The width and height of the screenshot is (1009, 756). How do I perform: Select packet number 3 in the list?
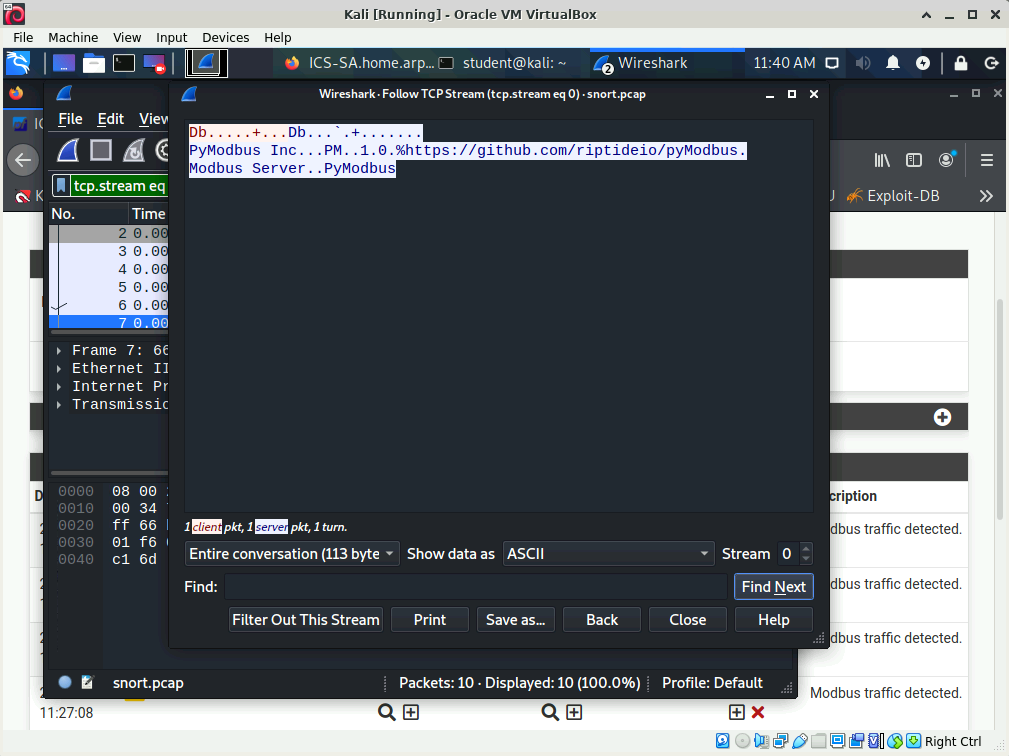pos(109,252)
